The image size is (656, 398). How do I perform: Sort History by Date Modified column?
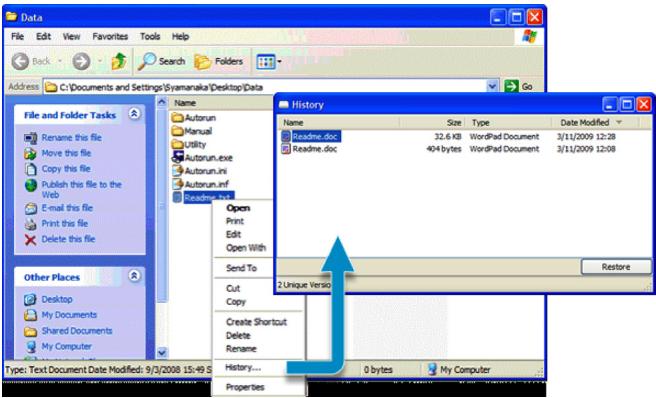[x=594, y=123]
